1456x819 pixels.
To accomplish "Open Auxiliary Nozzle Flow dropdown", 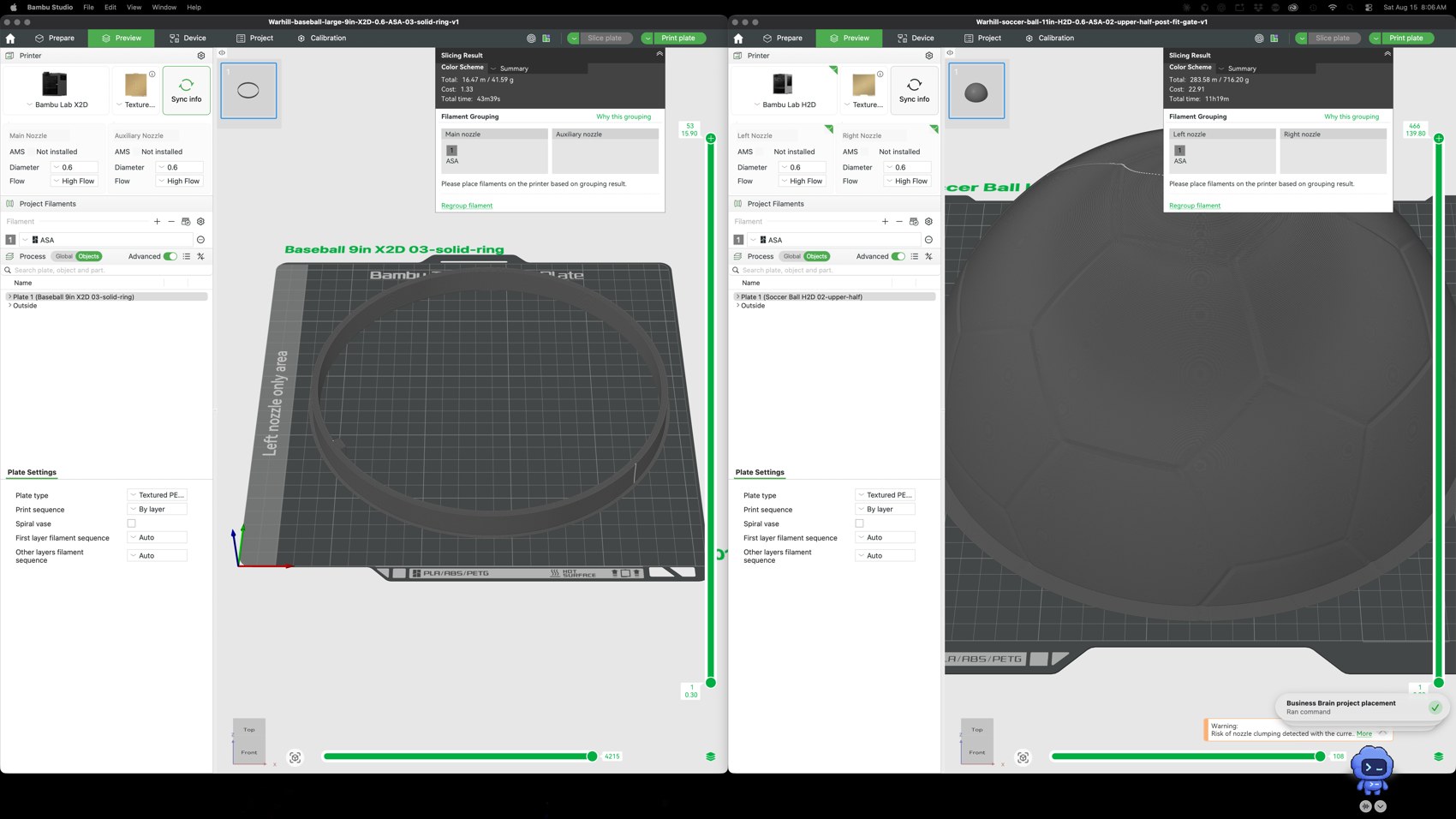I will coord(180,181).
